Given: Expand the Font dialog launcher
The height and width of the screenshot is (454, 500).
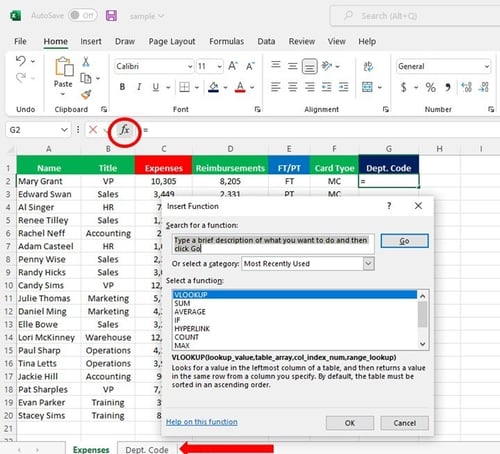Looking at the screenshot, I should coord(258,109).
